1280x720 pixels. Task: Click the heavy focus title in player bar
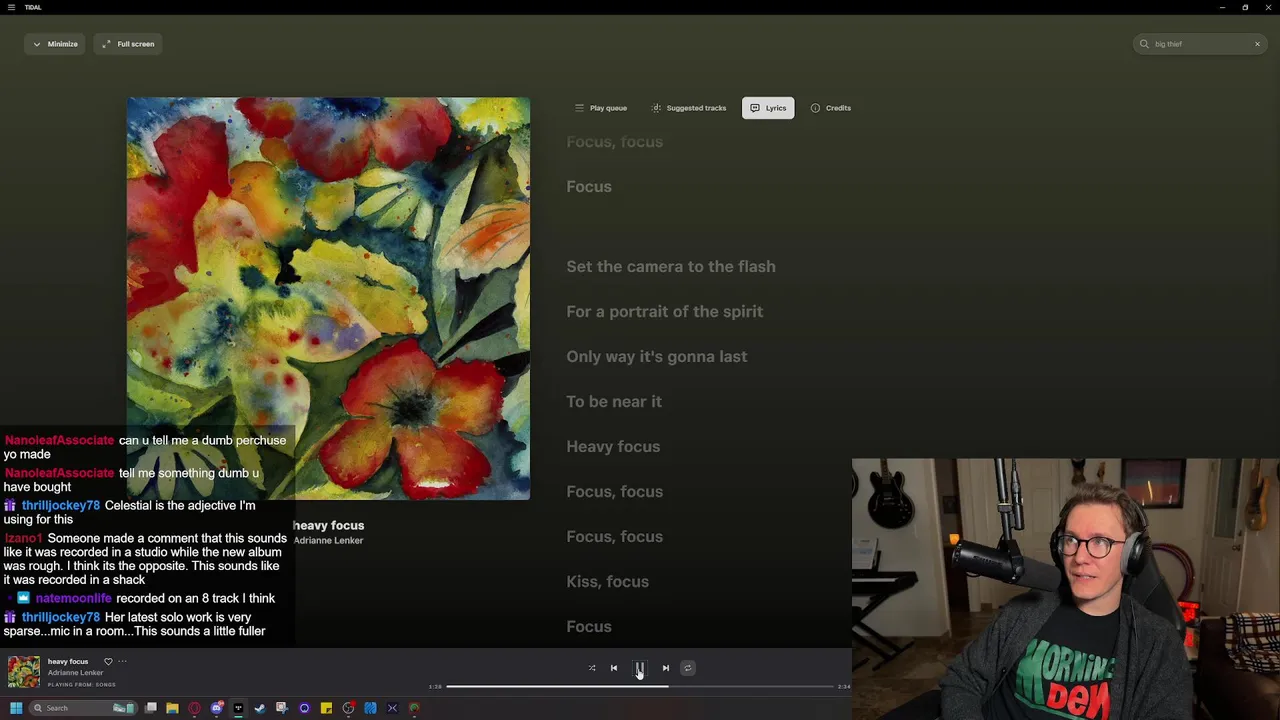click(68, 661)
